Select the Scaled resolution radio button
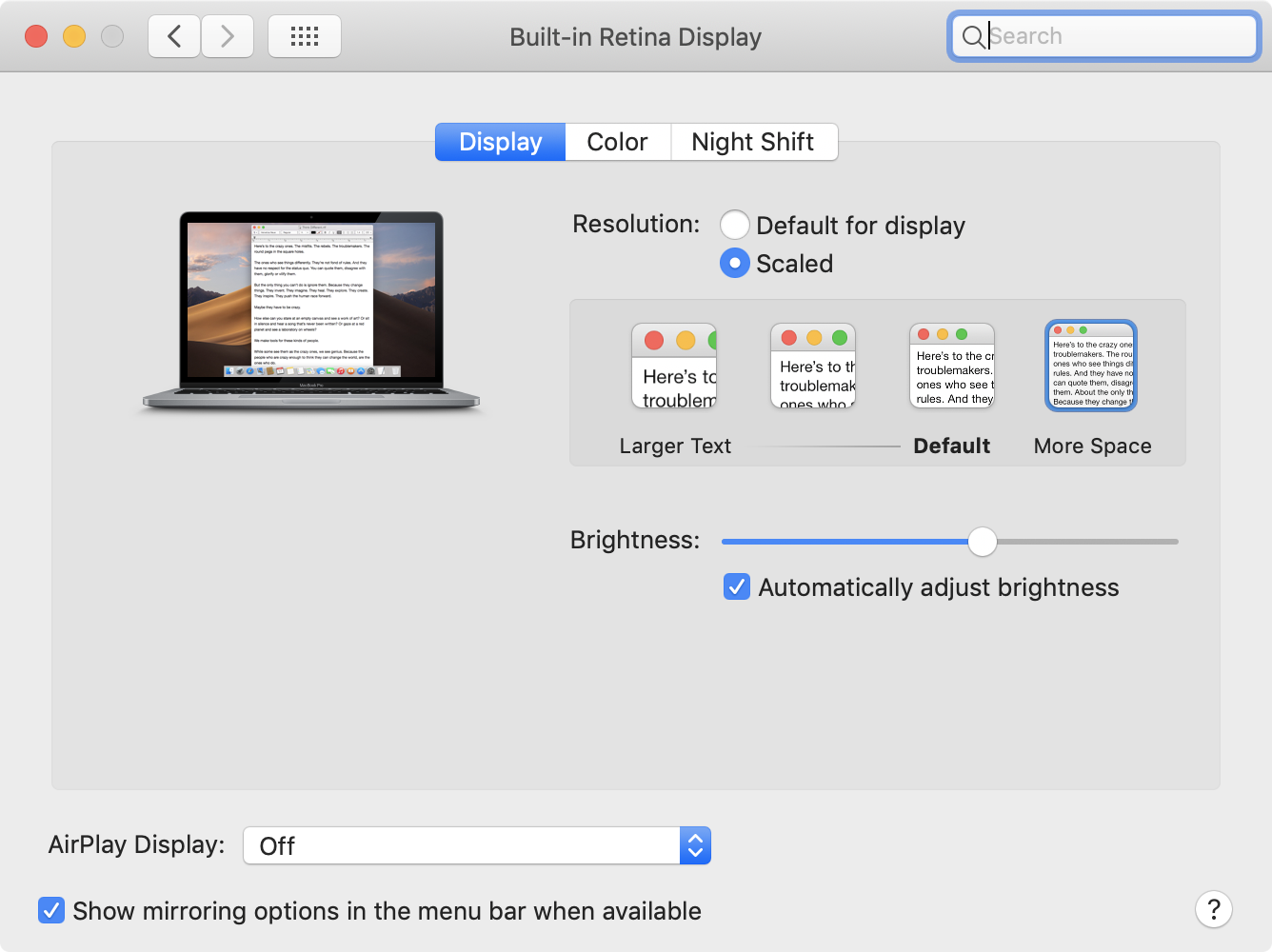Screen dimensions: 1272x952 tap(735, 263)
